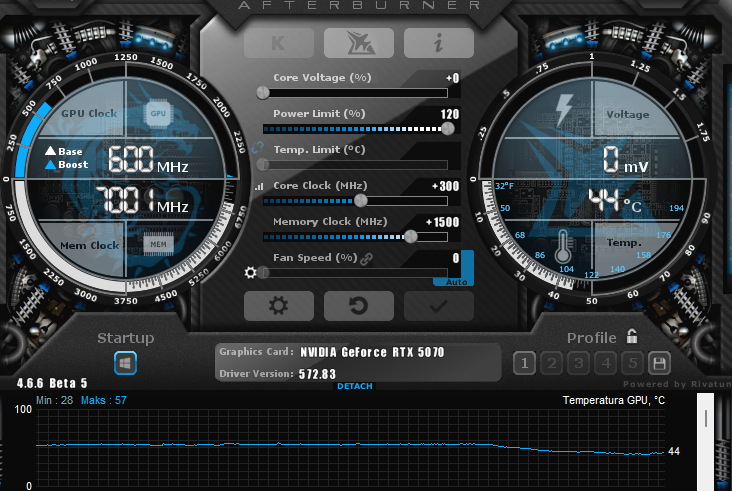Click the small gear beside Fan Speed
This screenshot has height=491, width=732.
pyautogui.click(x=251, y=272)
